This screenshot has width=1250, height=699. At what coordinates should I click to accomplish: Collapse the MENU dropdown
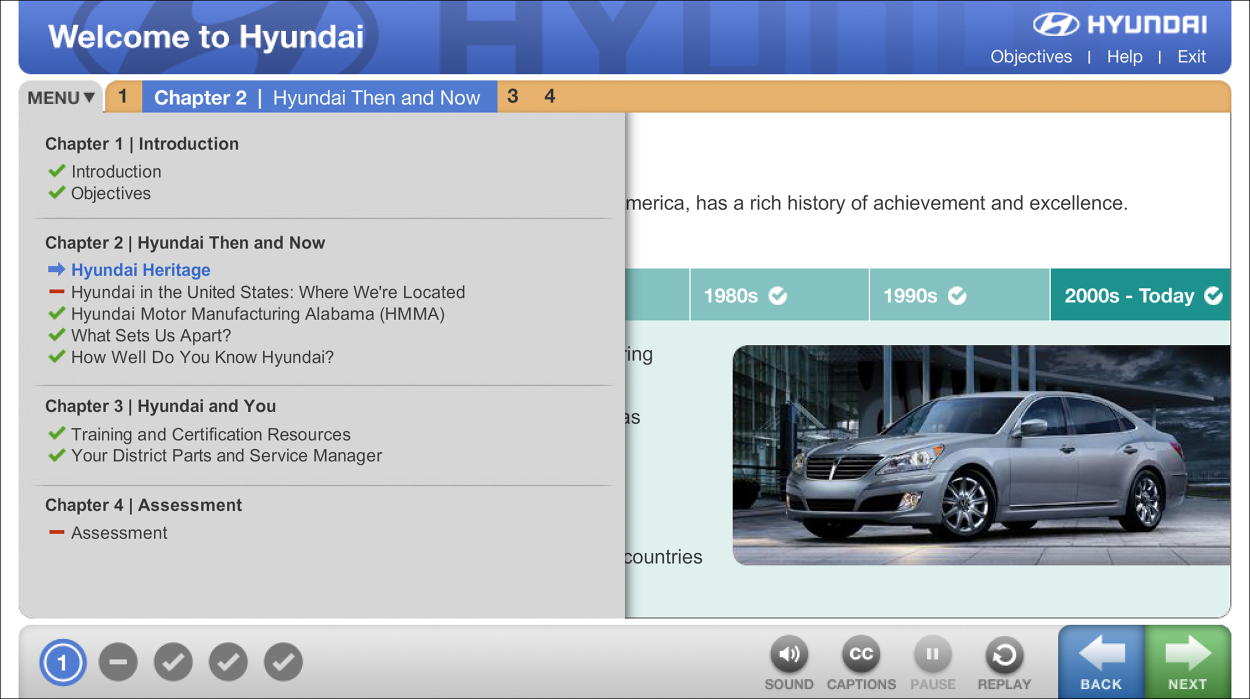coord(61,98)
